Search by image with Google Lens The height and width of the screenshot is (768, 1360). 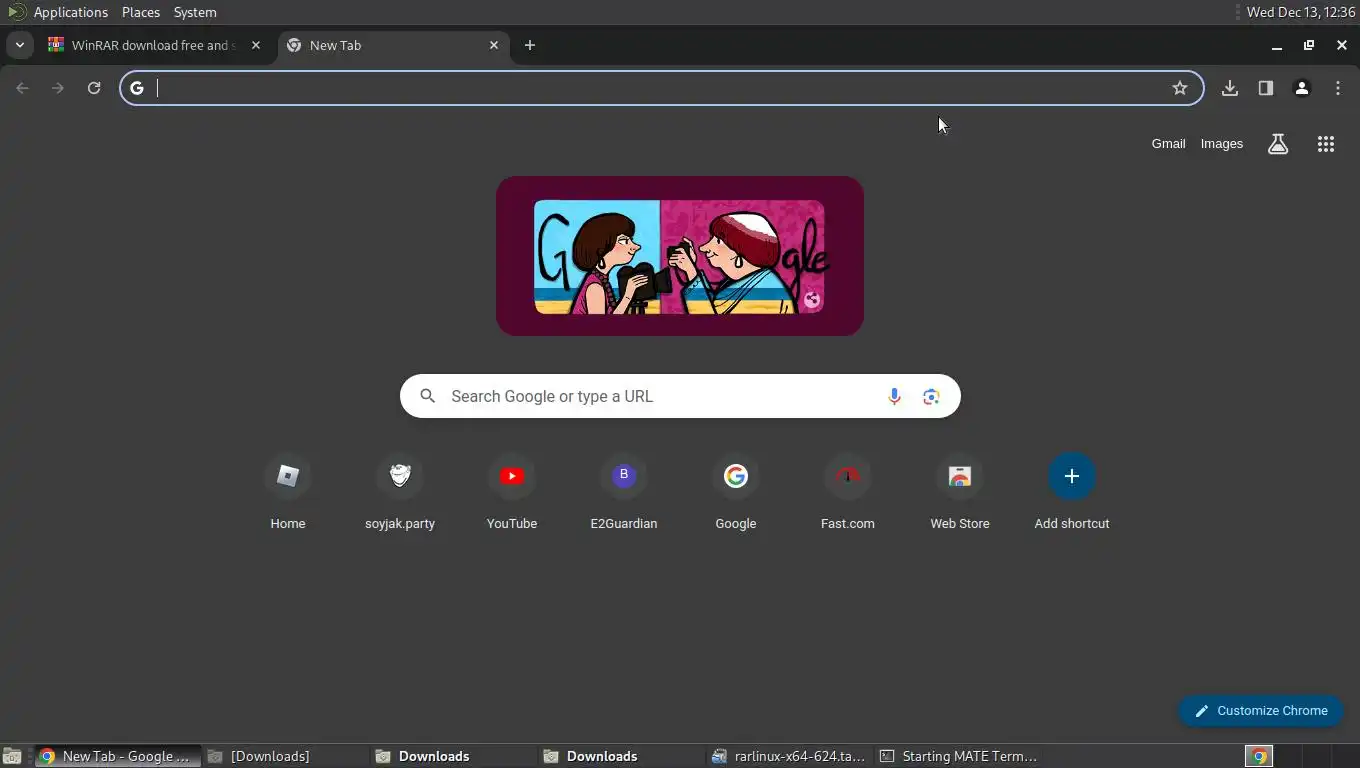point(931,397)
